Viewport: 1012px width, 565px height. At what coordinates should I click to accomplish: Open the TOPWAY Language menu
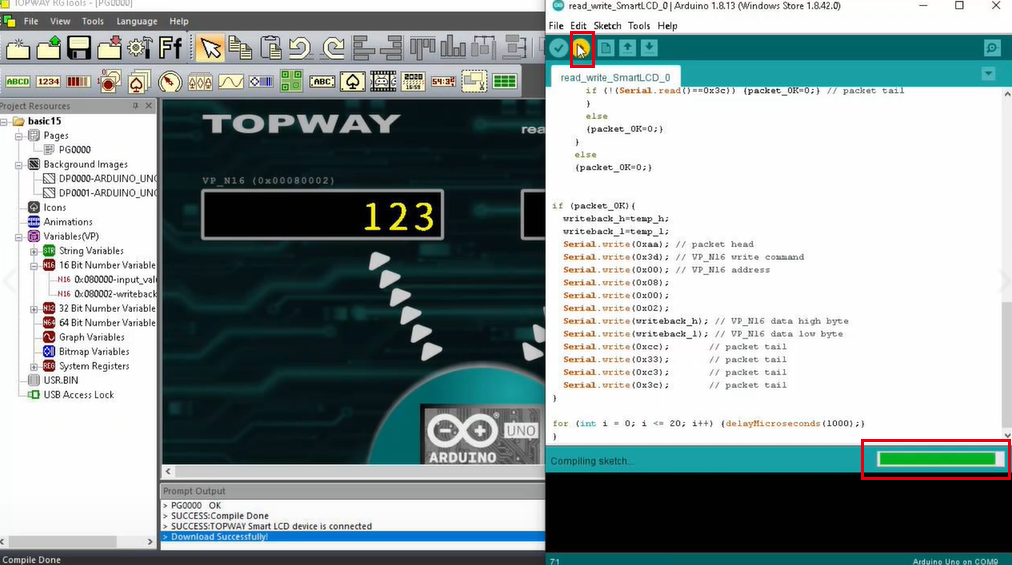pos(137,21)
